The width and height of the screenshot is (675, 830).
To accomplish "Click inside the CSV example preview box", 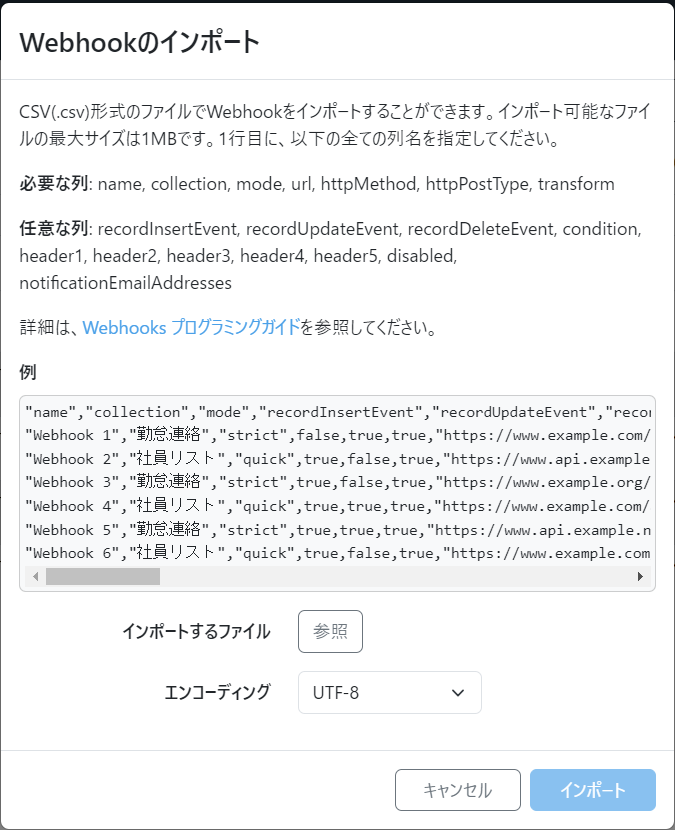I will tap(335, 482).
